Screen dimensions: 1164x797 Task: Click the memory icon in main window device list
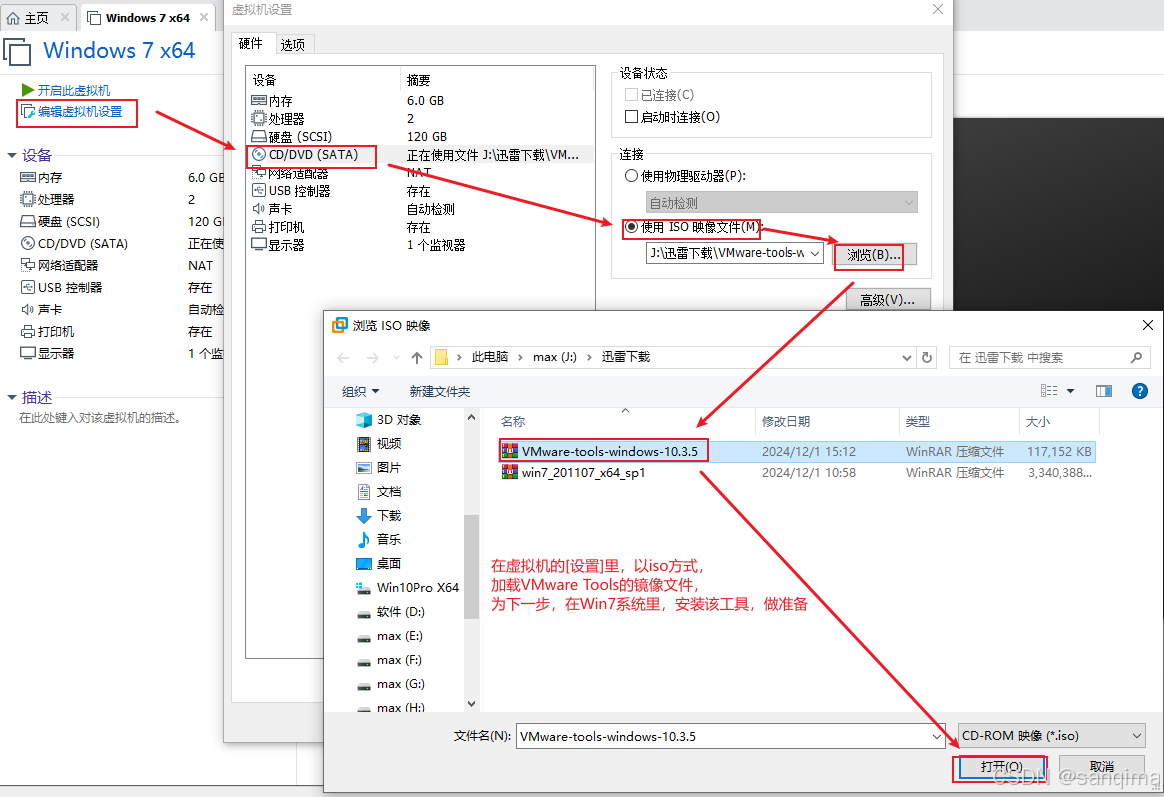tap(27, 177)
